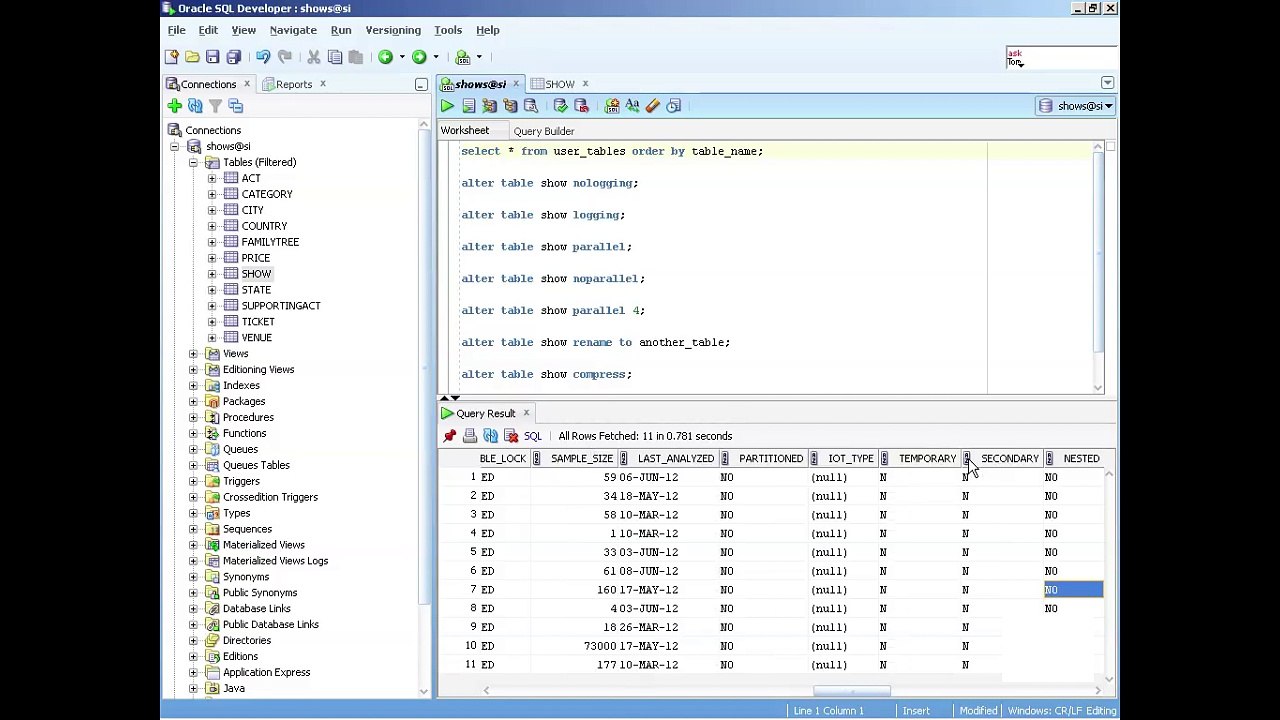Image resolution: width=1280 pixels, height=720 pixels.
Task: Click the Copy toolbar icon
Action: click(335, 57)
